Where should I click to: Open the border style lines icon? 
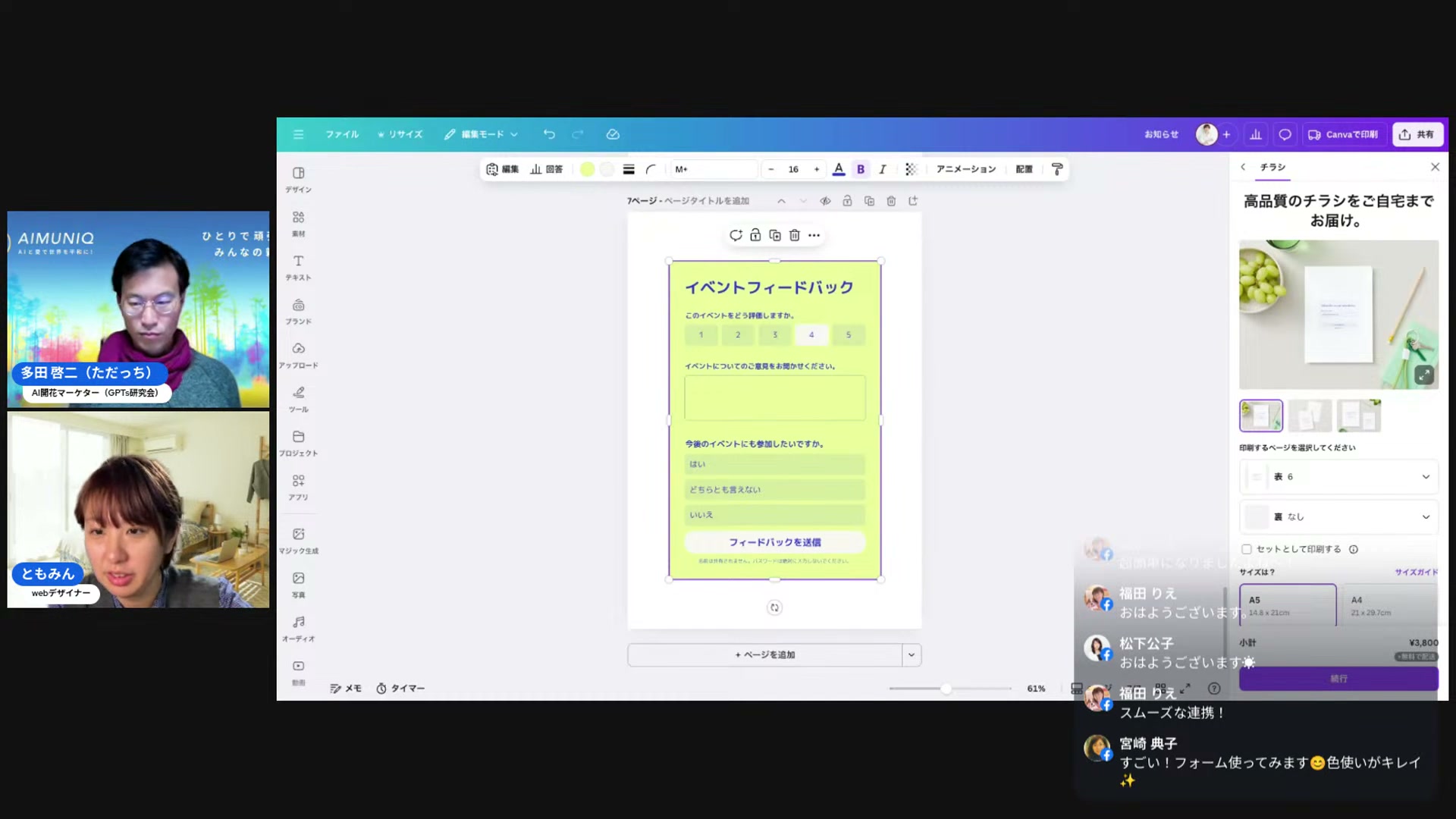click(629, 169)
